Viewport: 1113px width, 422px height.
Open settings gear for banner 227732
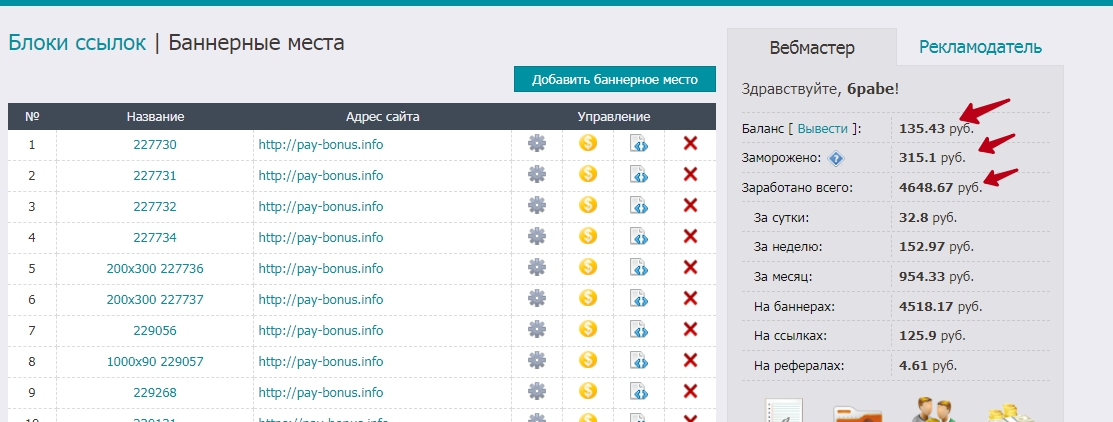tap(537, 206)
